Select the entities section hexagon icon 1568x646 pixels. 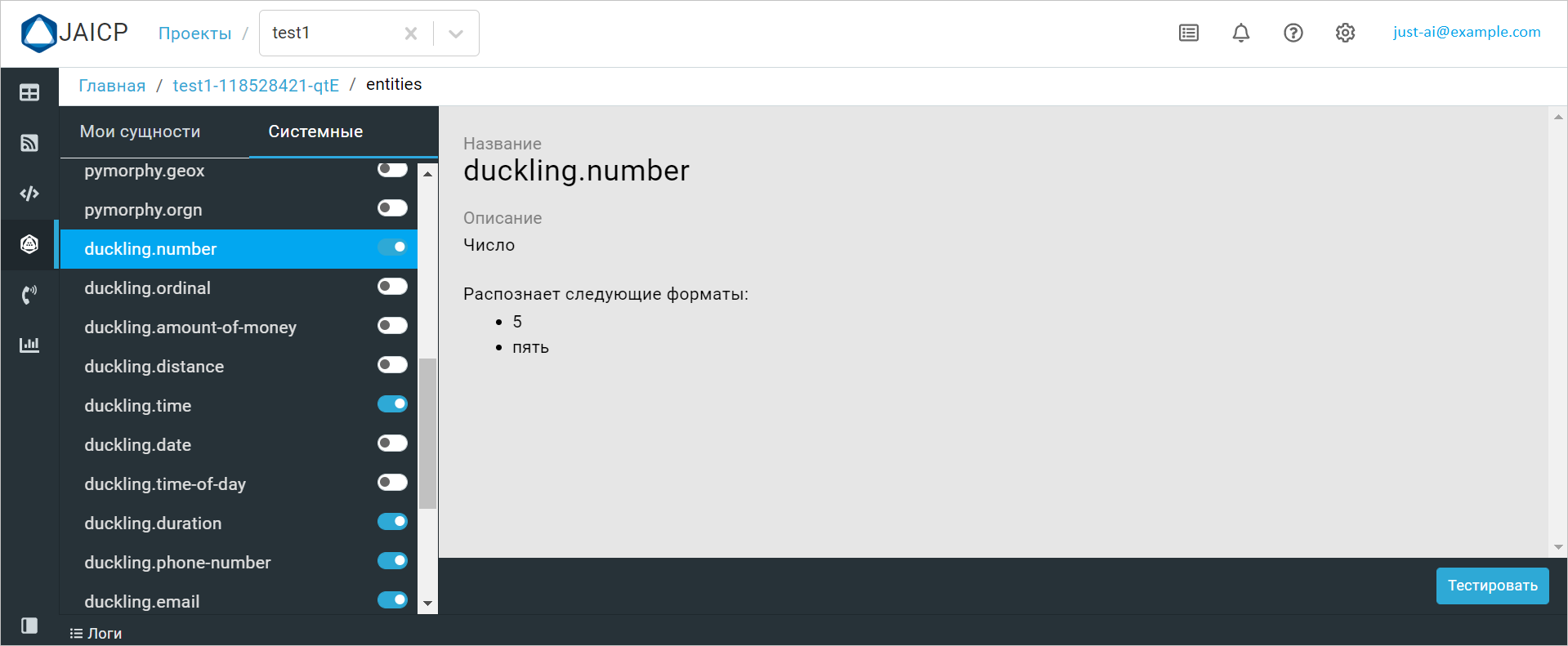coord(29,244)
